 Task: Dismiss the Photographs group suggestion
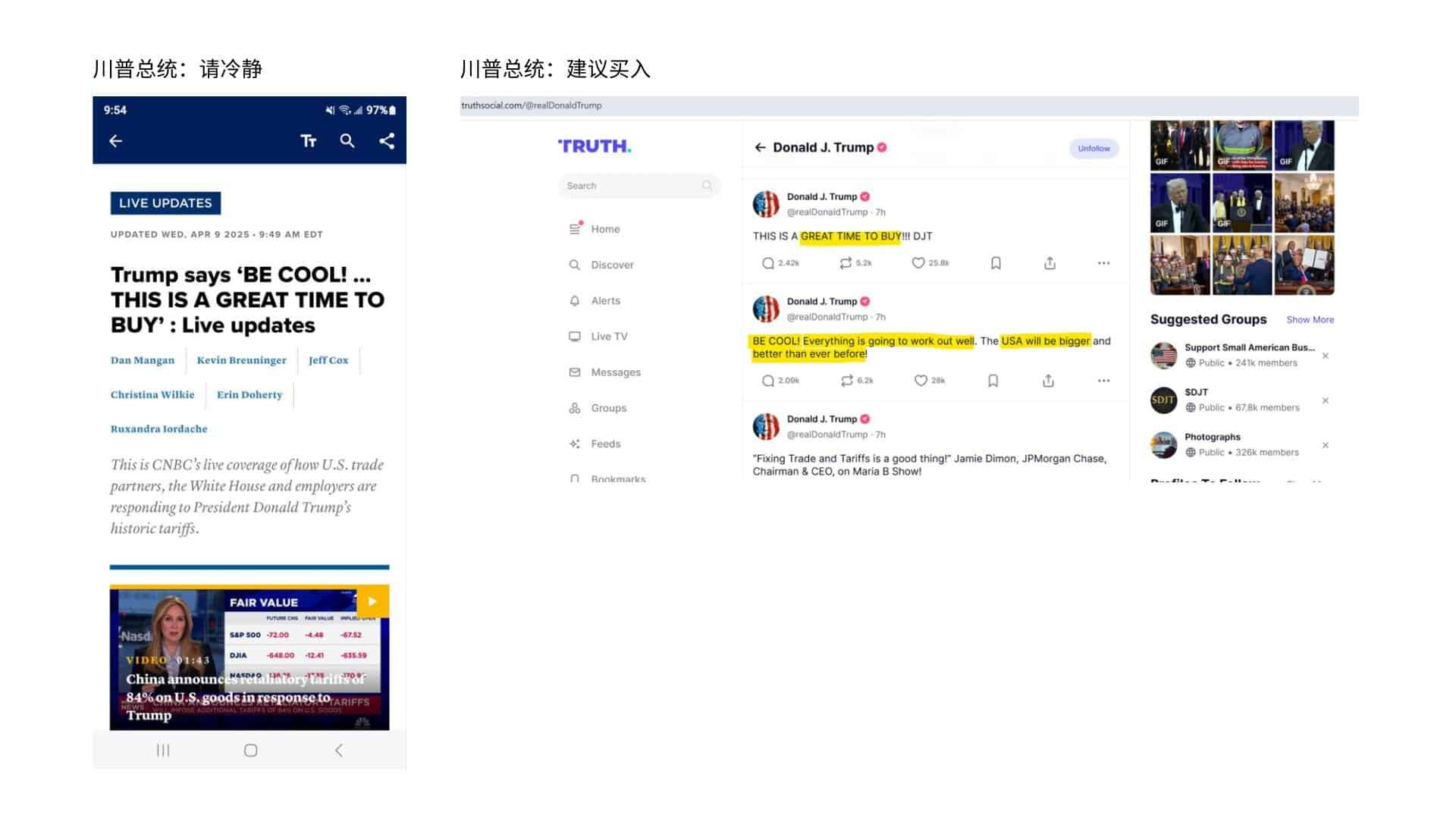pos(1326,445)
